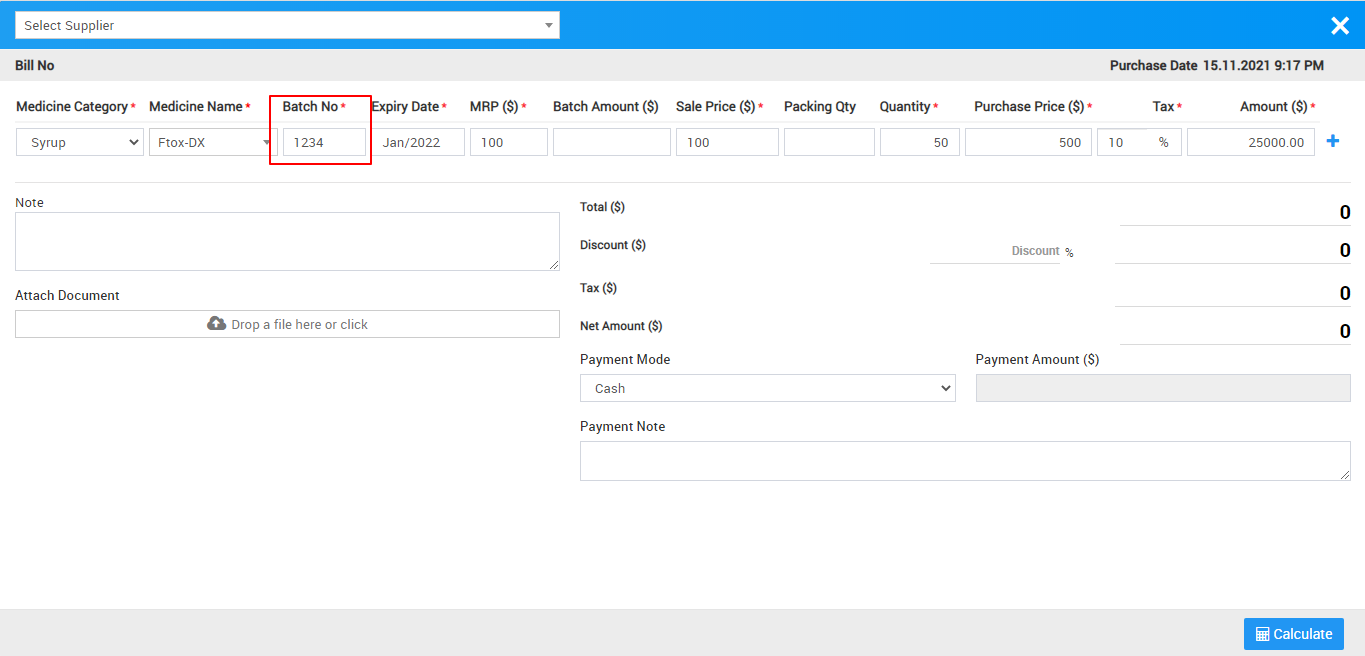The image size is (1365, 656).
Task: Click the Tax percentage field
Action: 1125,143
